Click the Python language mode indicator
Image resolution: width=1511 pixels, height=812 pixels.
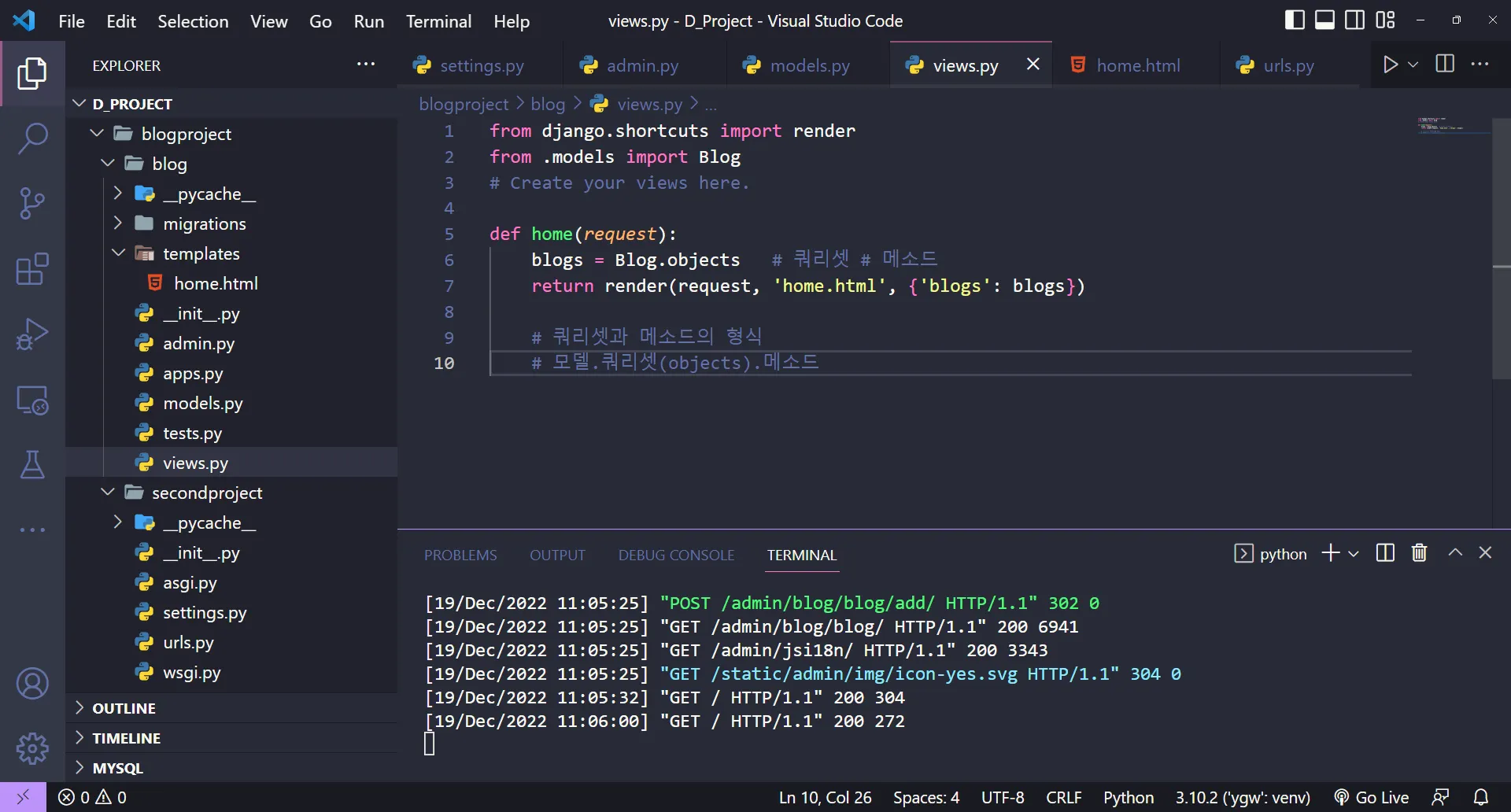[x=1128, y=797]
